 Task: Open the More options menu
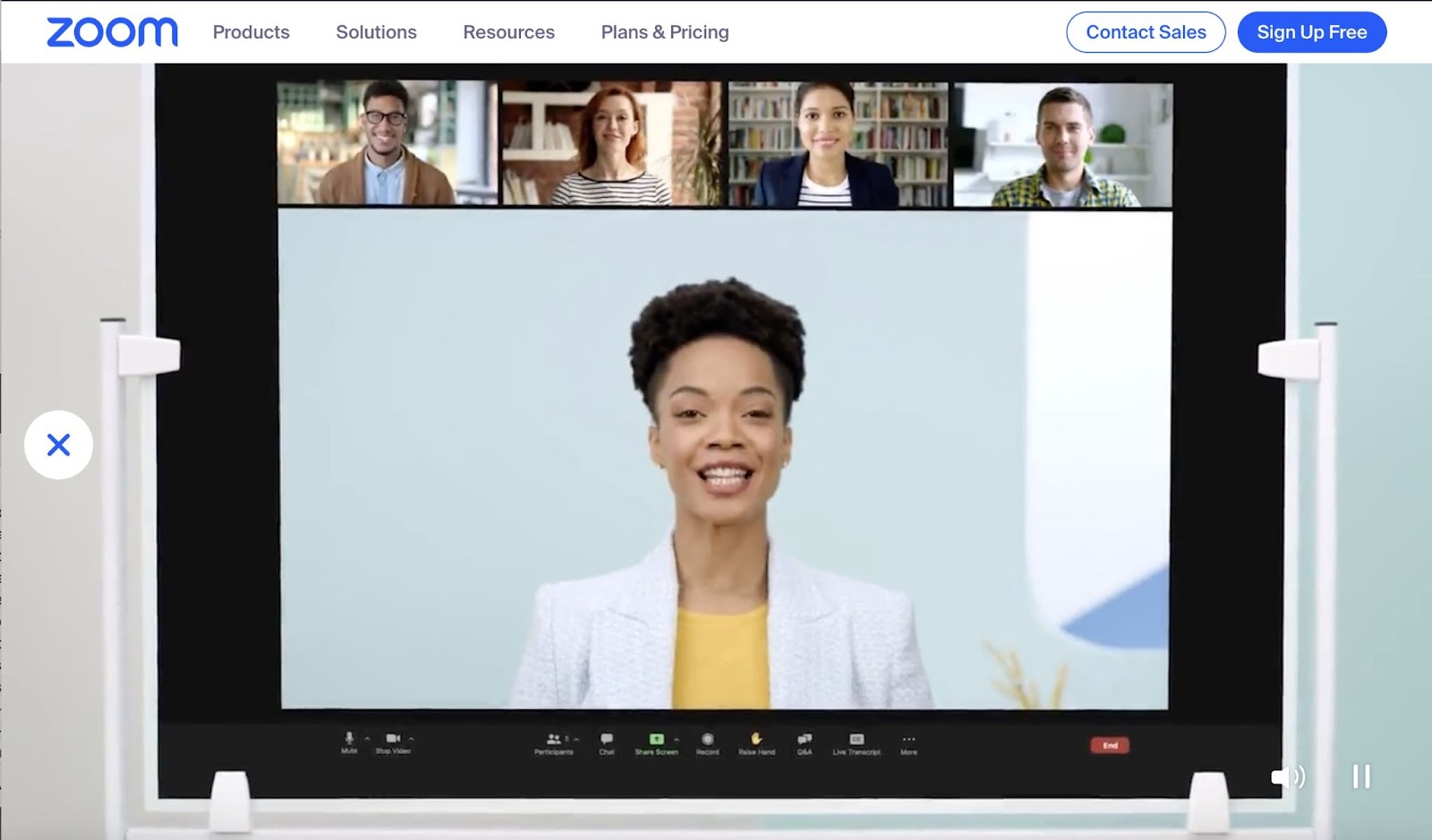point(908,739)
